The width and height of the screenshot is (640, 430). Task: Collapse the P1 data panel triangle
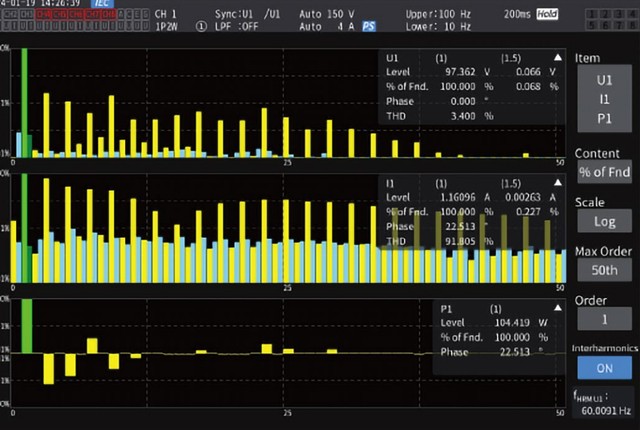[558, 308]
